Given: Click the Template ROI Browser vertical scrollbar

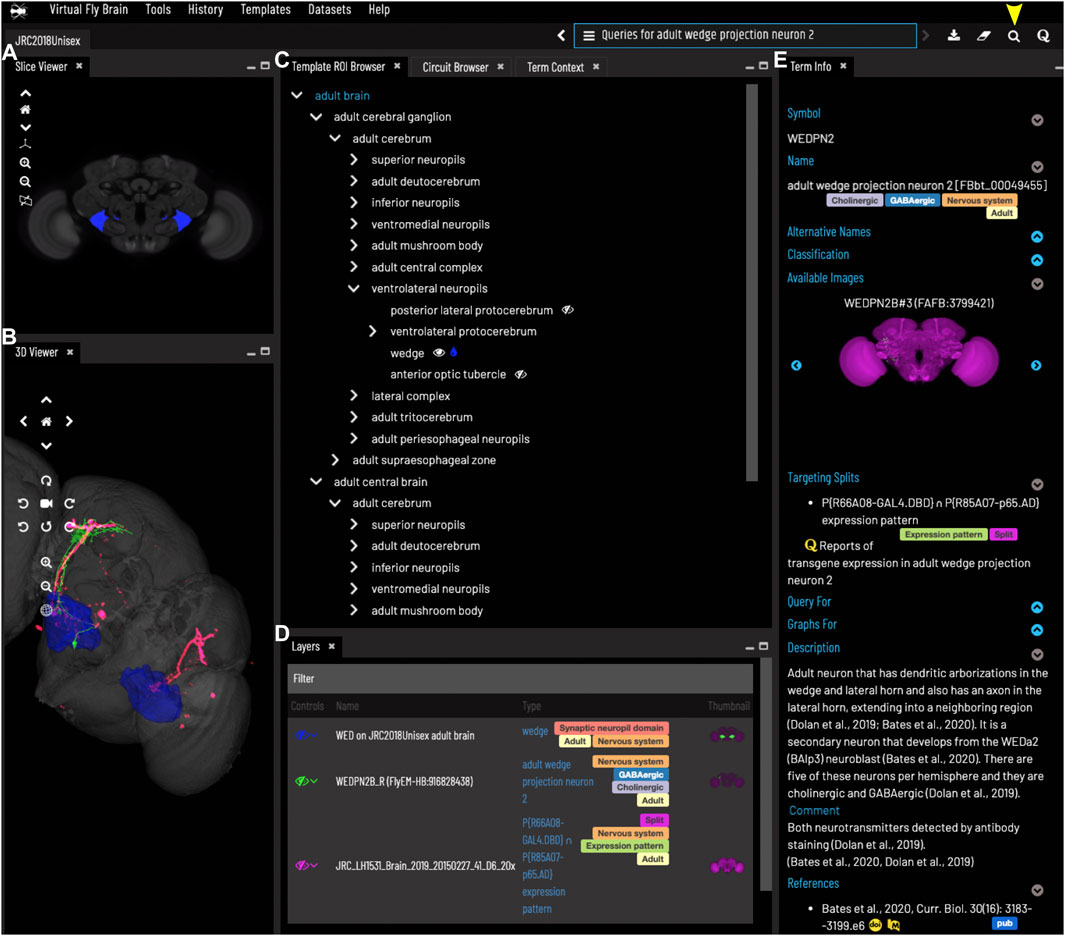Looking at the screenshot, I should (x=751, y=283).
